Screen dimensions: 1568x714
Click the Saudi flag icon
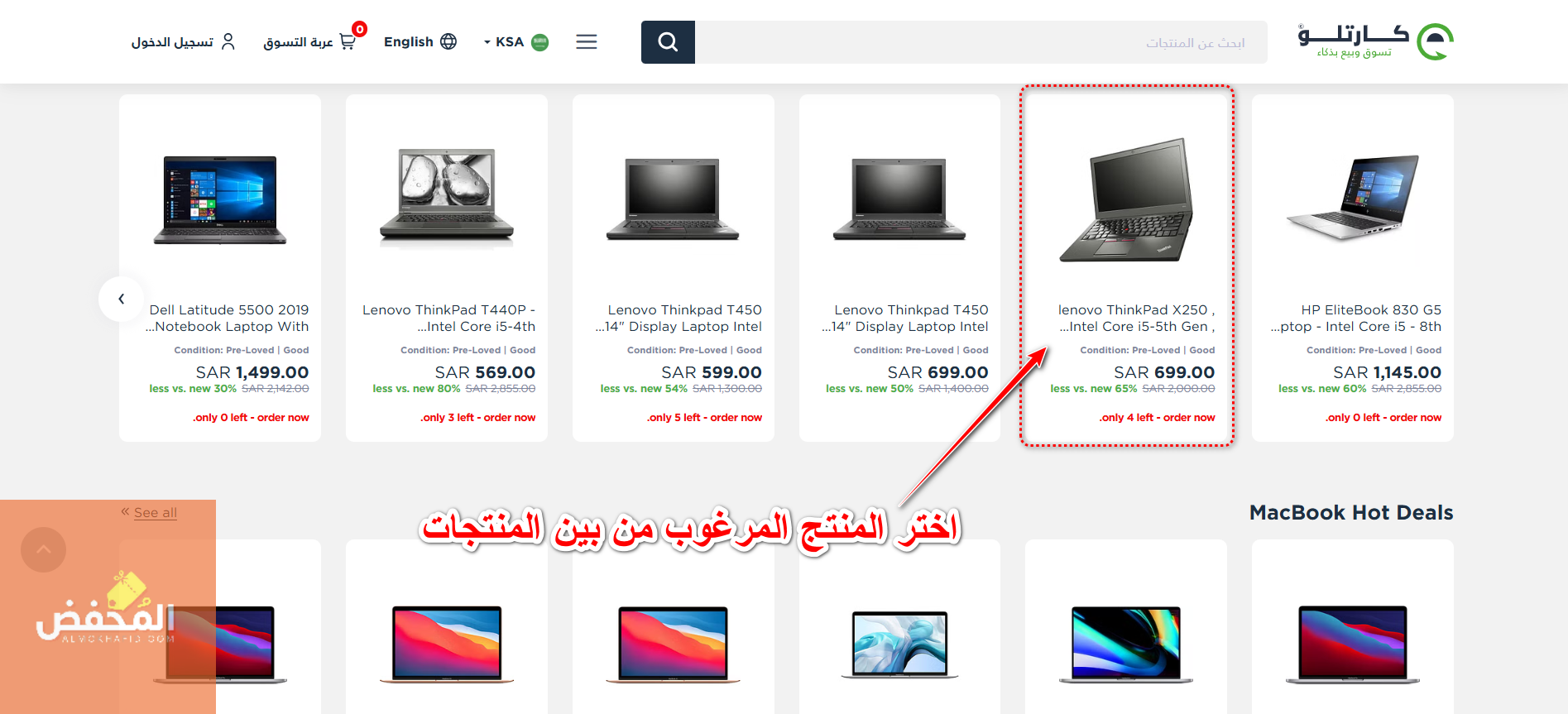pyautogui.click(x=540, y=42)
